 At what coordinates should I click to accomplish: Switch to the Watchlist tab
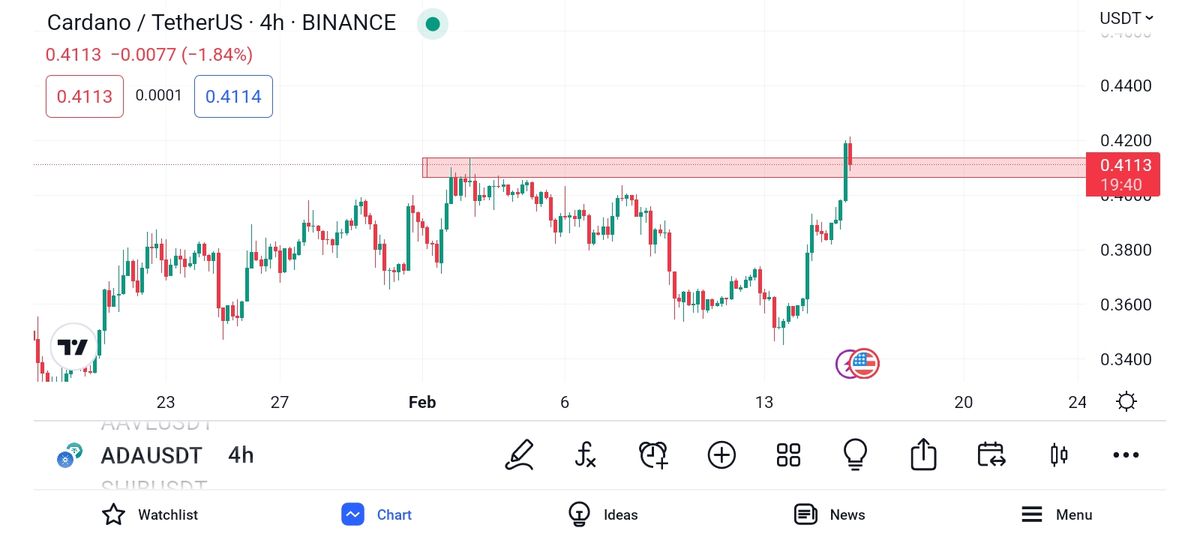click(150, 514)
